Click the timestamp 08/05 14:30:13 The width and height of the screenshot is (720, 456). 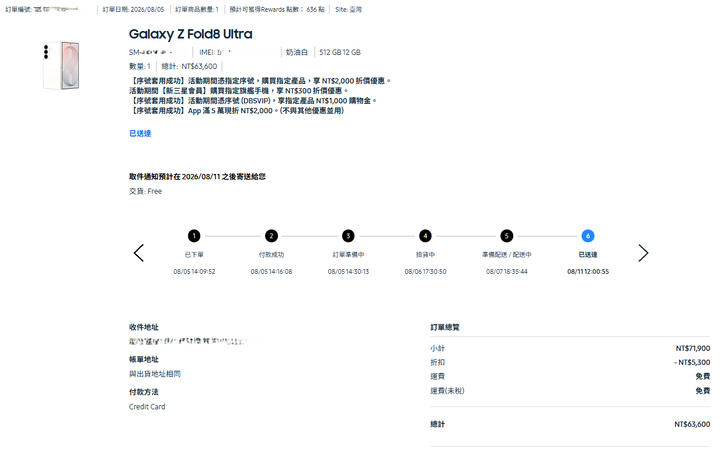click(348, 271)
